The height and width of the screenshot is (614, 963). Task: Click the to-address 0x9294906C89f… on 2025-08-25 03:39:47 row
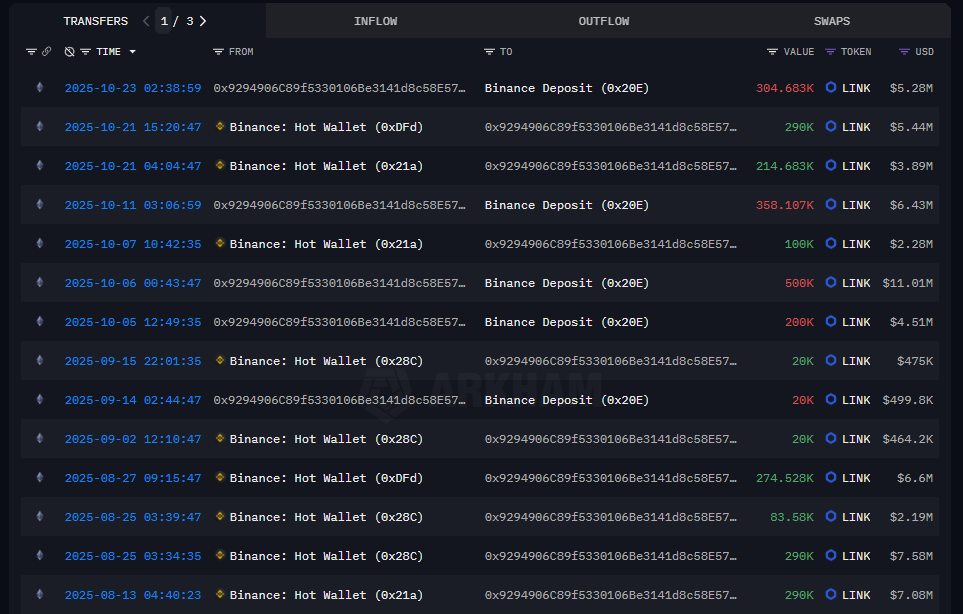point(610,517)
